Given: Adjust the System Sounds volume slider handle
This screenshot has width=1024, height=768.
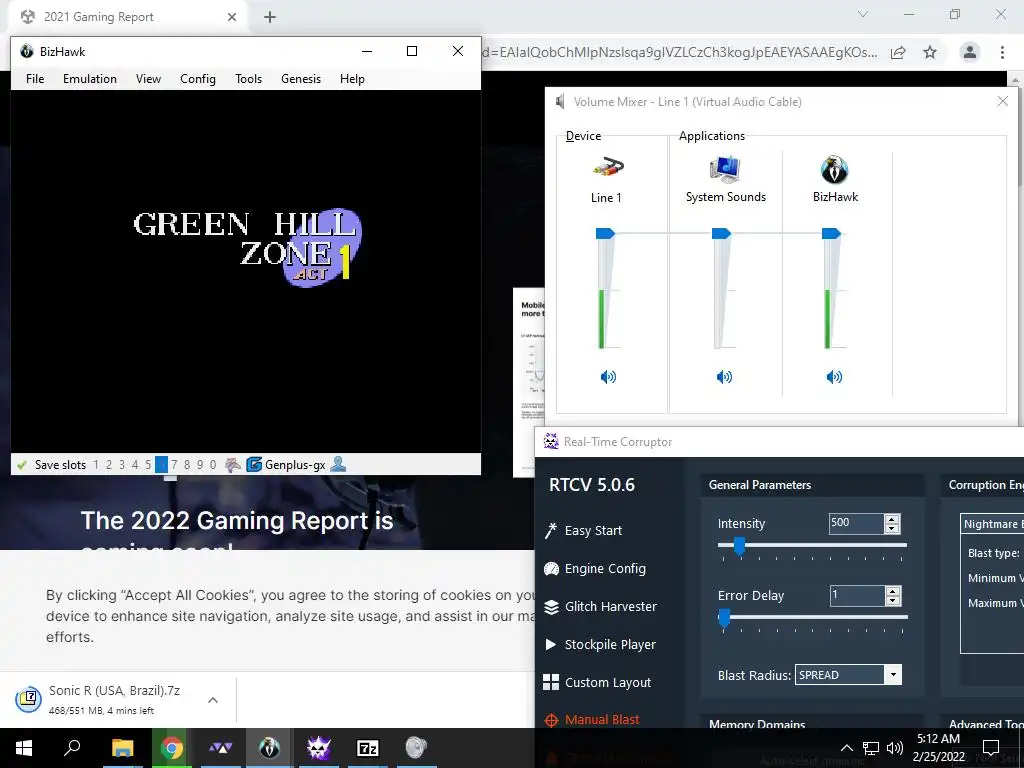Looking at the screenshot, I should pyautogui.click(x=721, y=233).
